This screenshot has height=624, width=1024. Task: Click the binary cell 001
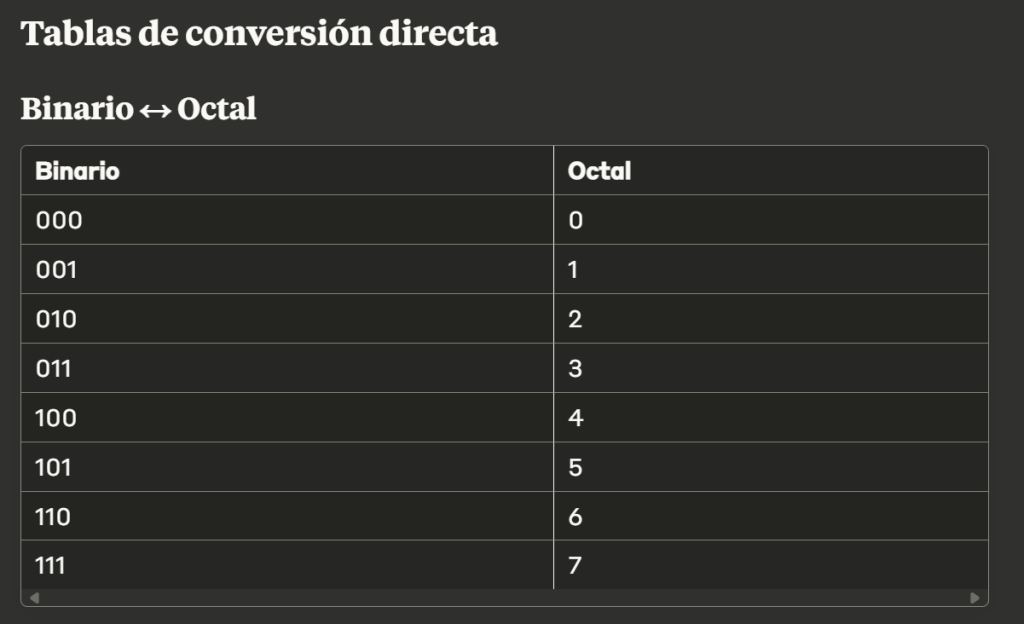(x=56, y=270)
